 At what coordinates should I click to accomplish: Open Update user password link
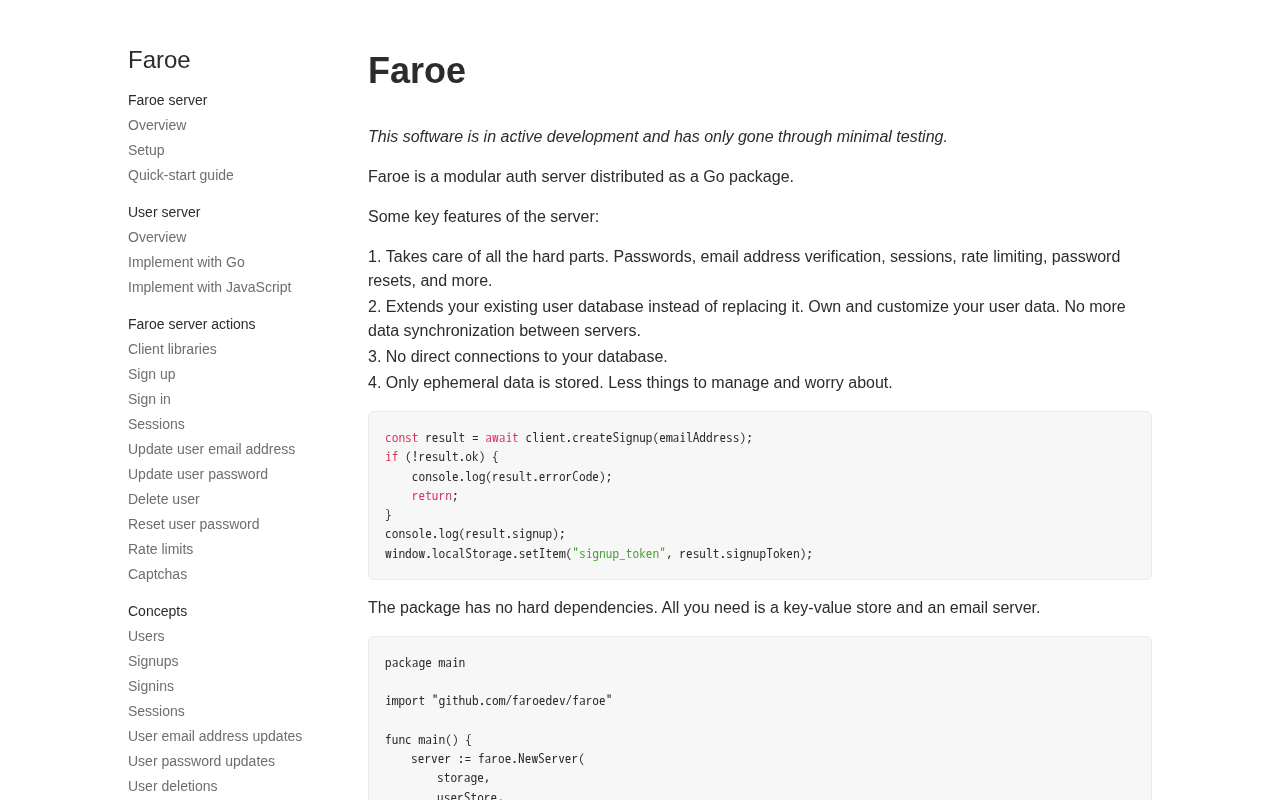(x=198, y=474)
